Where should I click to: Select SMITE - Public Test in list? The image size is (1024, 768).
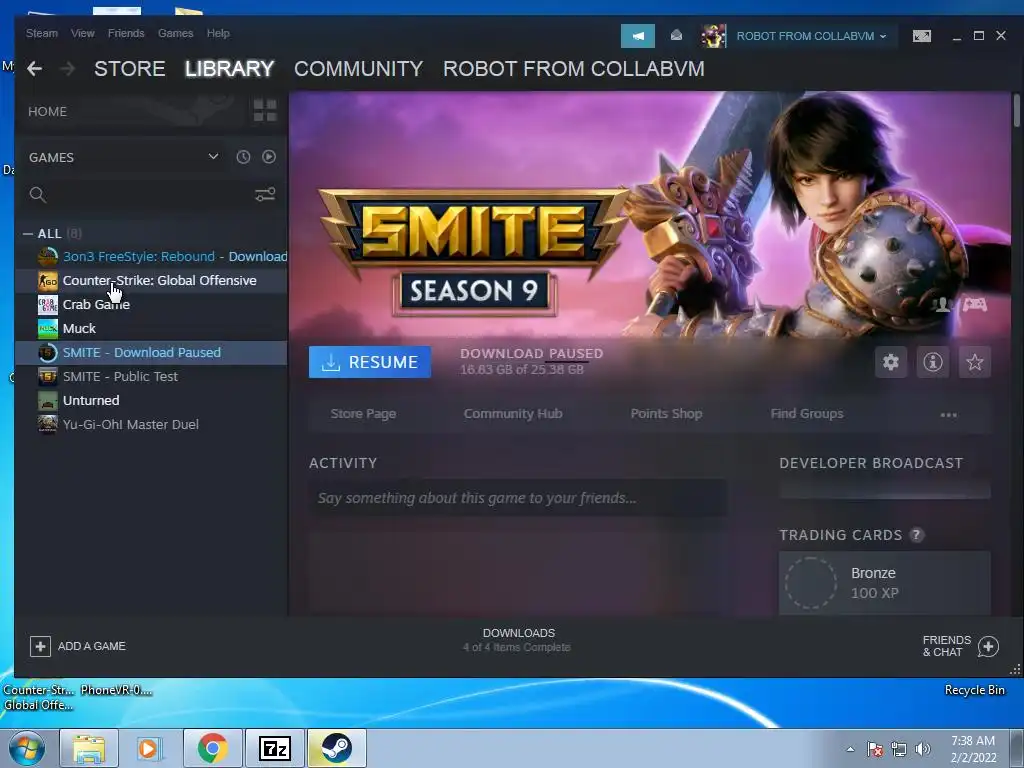point(151,376)
